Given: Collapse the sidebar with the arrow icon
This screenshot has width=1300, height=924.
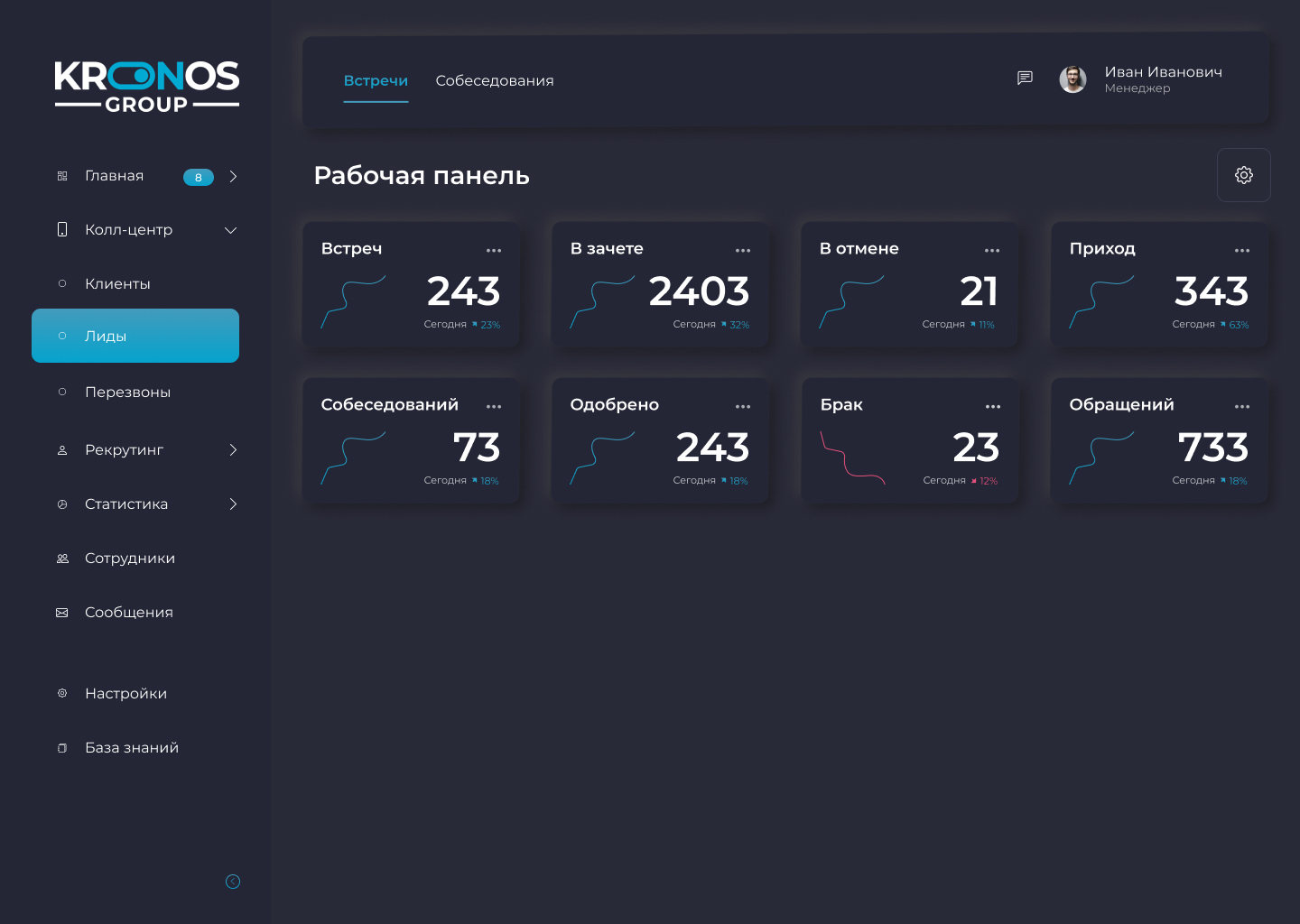Looking at the screenshot, I should click(x=233, y=882).
